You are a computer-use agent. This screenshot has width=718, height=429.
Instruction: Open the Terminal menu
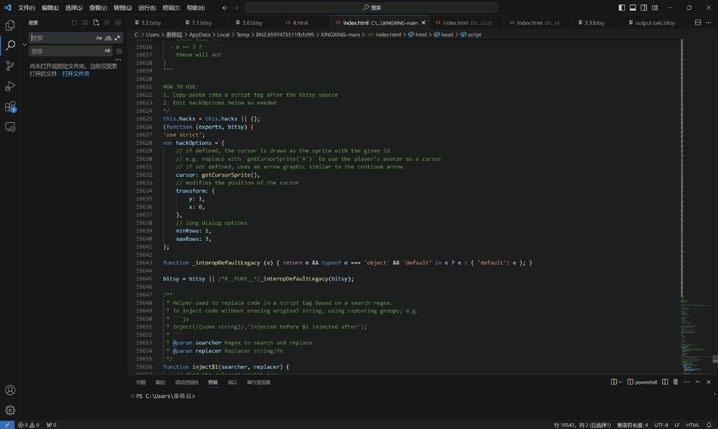[x=171, y=8]
